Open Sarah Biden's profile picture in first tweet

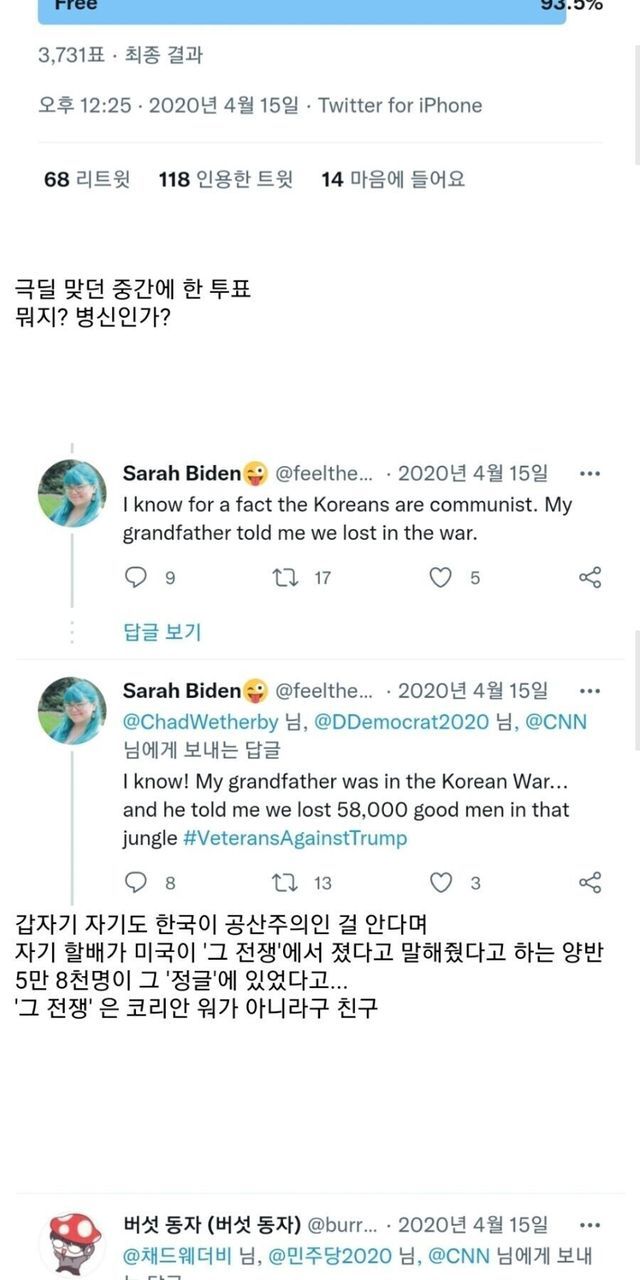(72, 494)
